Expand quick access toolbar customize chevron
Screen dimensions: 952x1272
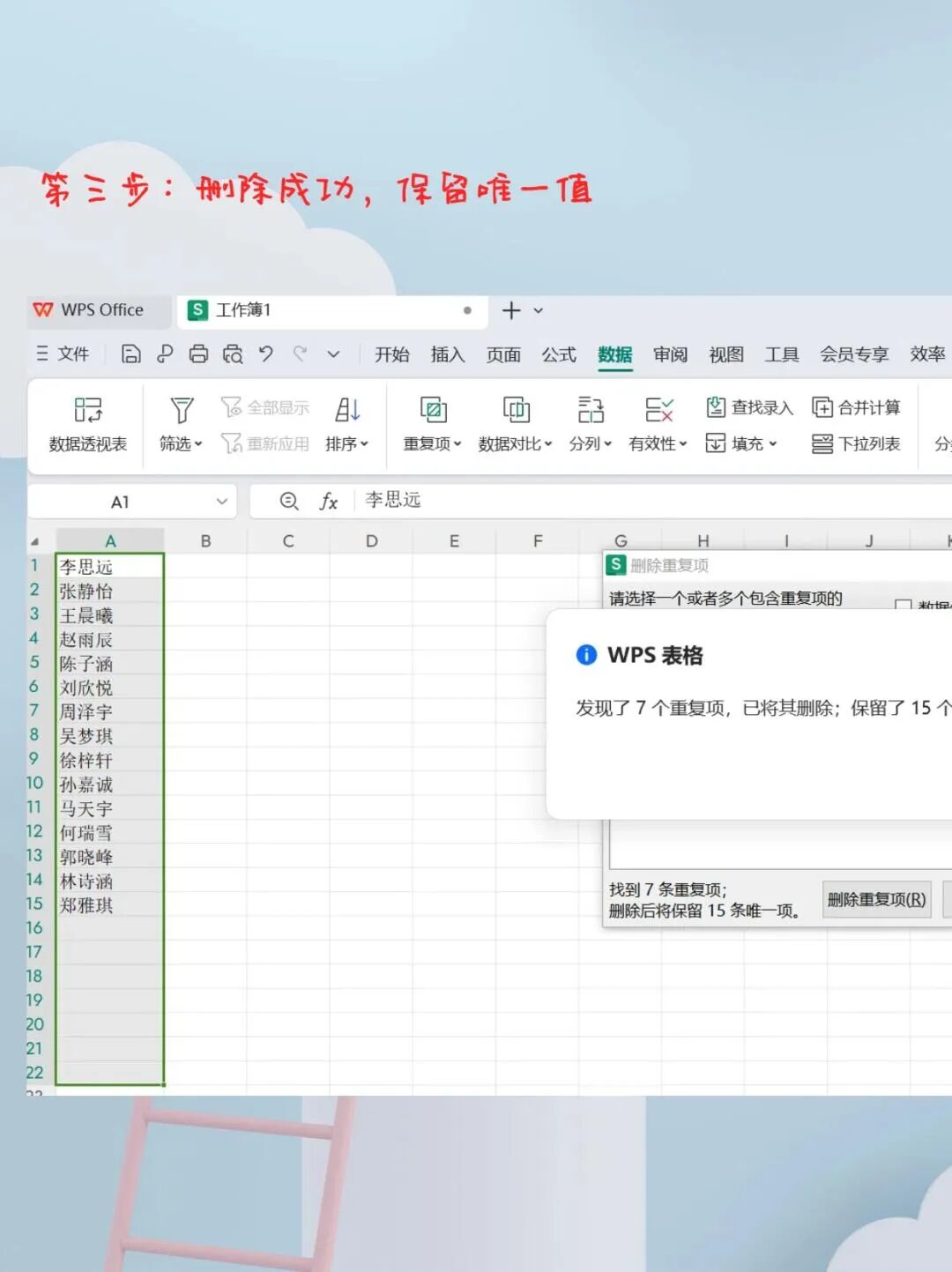[333, 354]
